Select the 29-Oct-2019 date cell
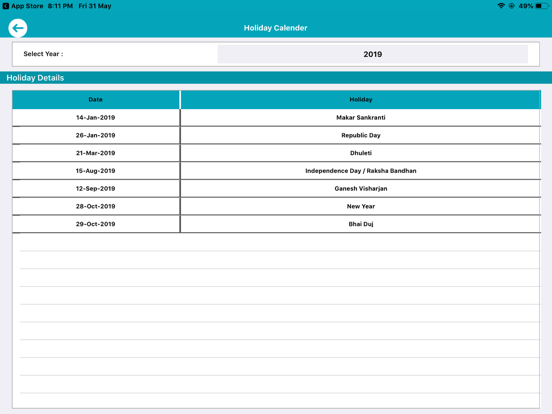The image size is (552, 414). 96,224
